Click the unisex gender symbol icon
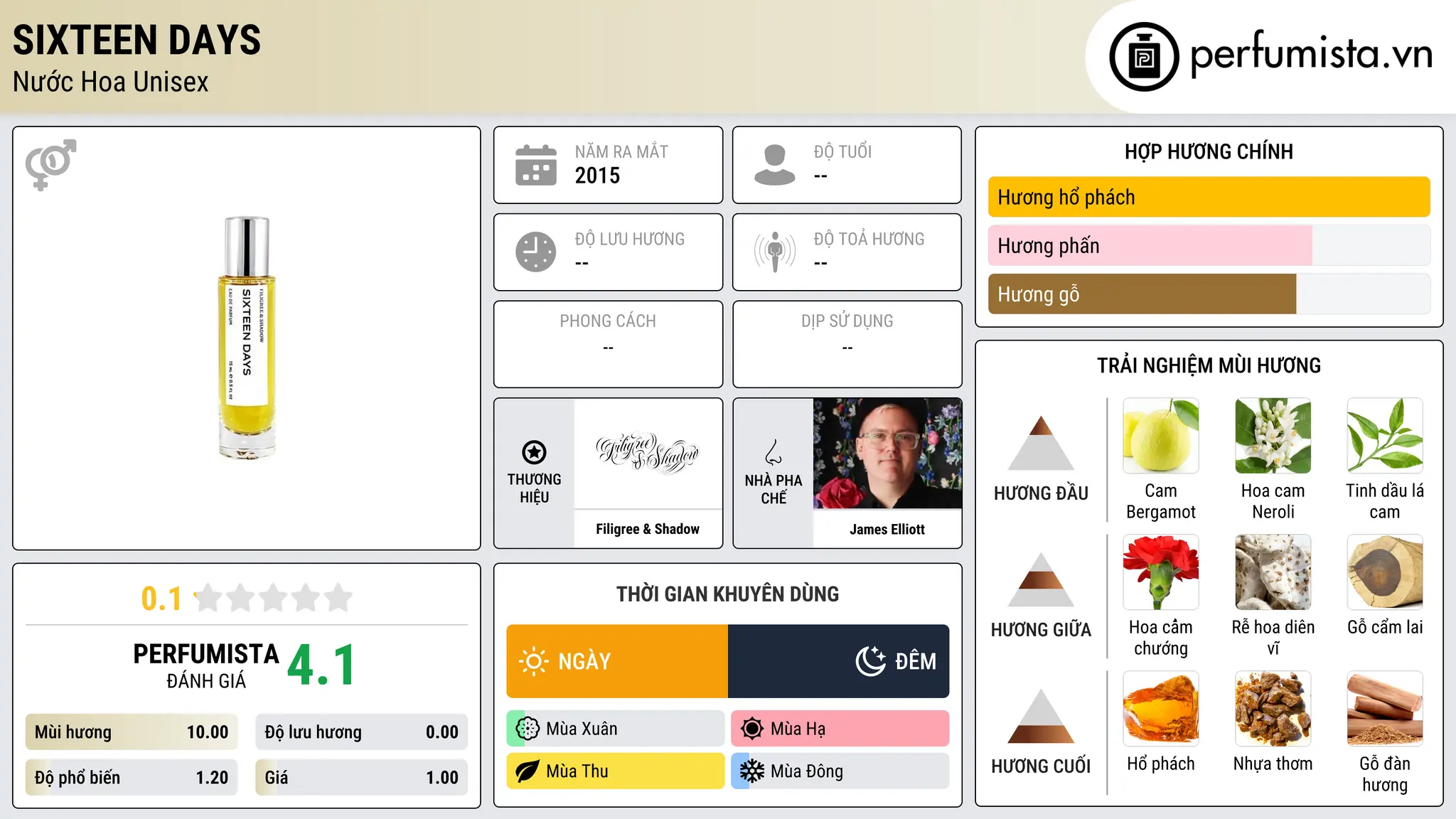Viewport: 1456px width, 819px height. 50,164
